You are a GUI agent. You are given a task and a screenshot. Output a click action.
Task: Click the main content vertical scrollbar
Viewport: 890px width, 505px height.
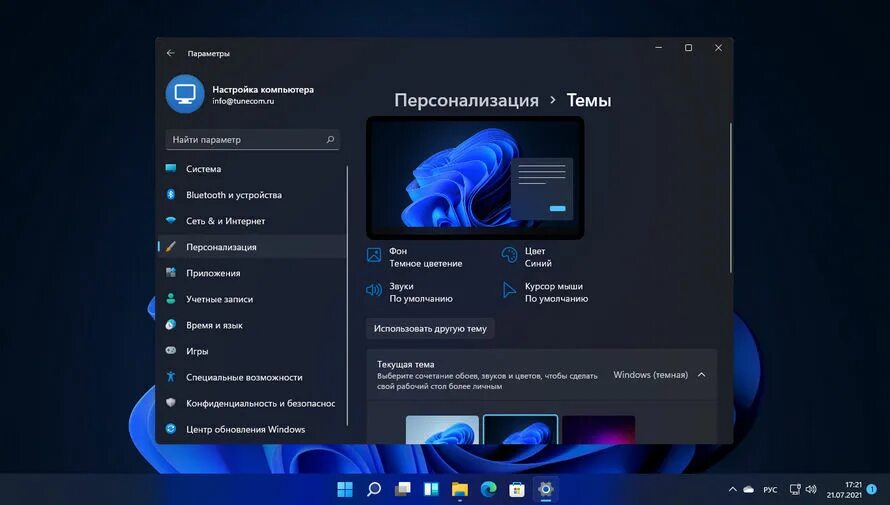tap(731, 197)
